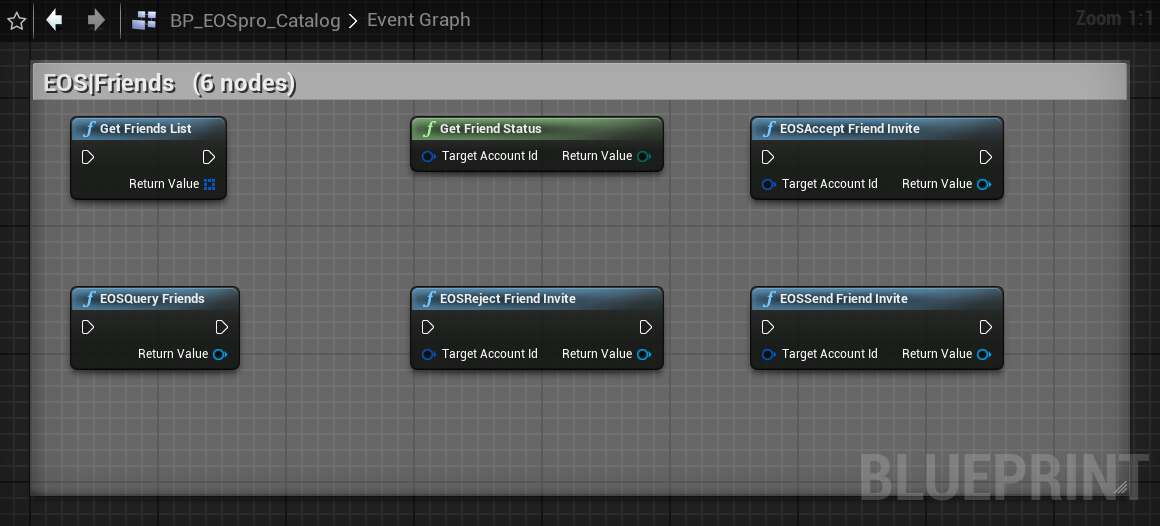The width and height of the screenshot is (1160, 526).
Task: Click Get Friend Status Target Account Id pin
Action: pos(428,156)
